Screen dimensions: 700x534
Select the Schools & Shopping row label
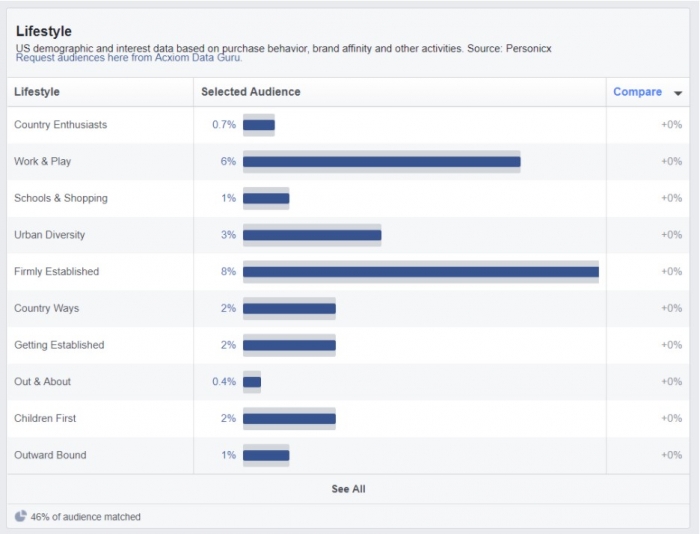61,198
